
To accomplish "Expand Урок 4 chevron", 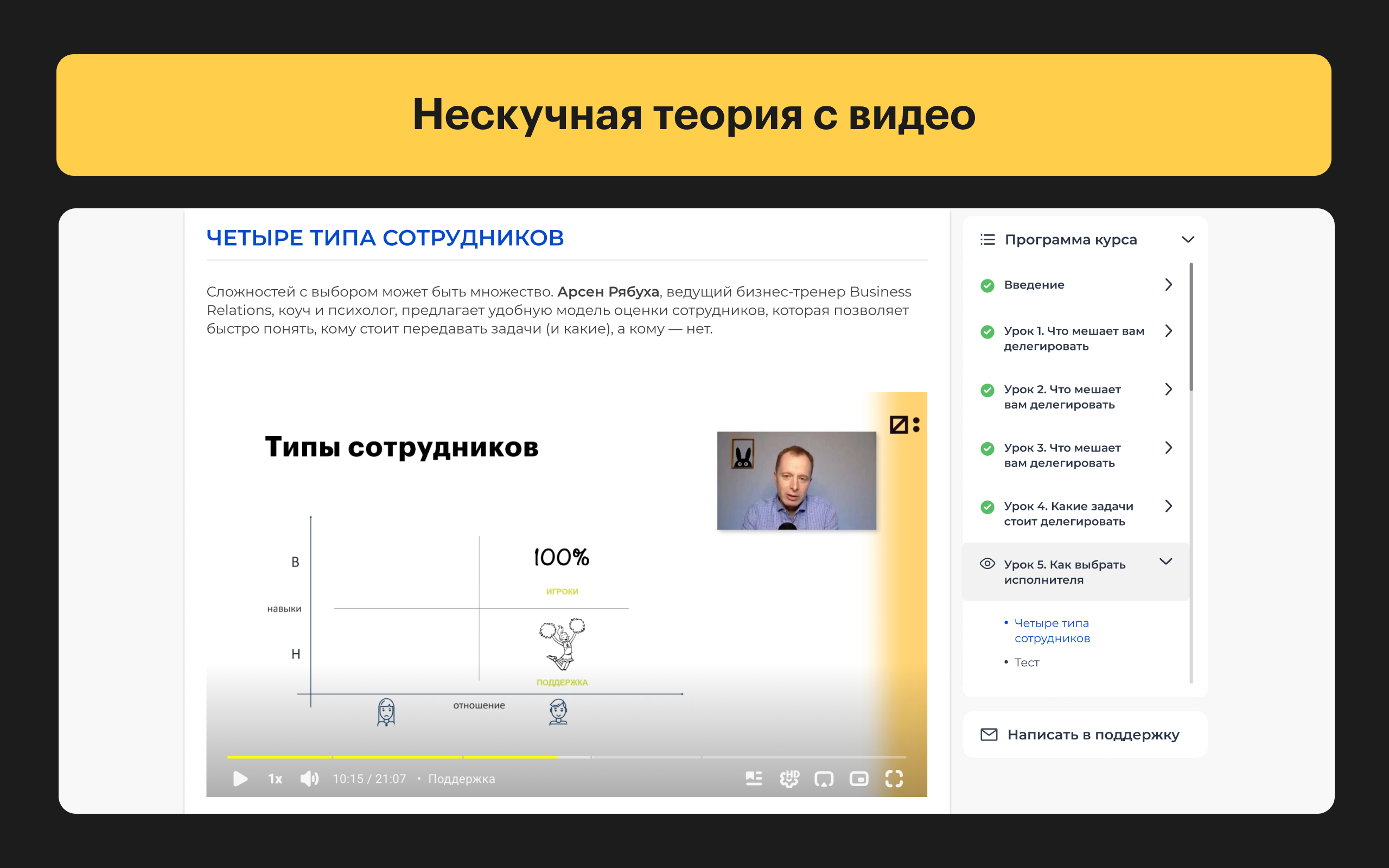I will coord(1168,506).
